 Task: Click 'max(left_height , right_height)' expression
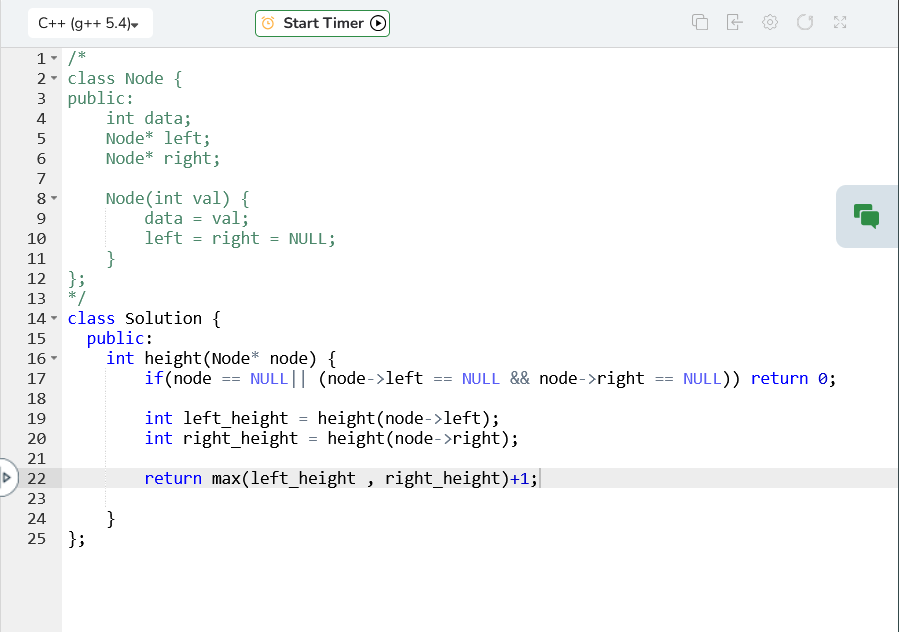(361, 478)
